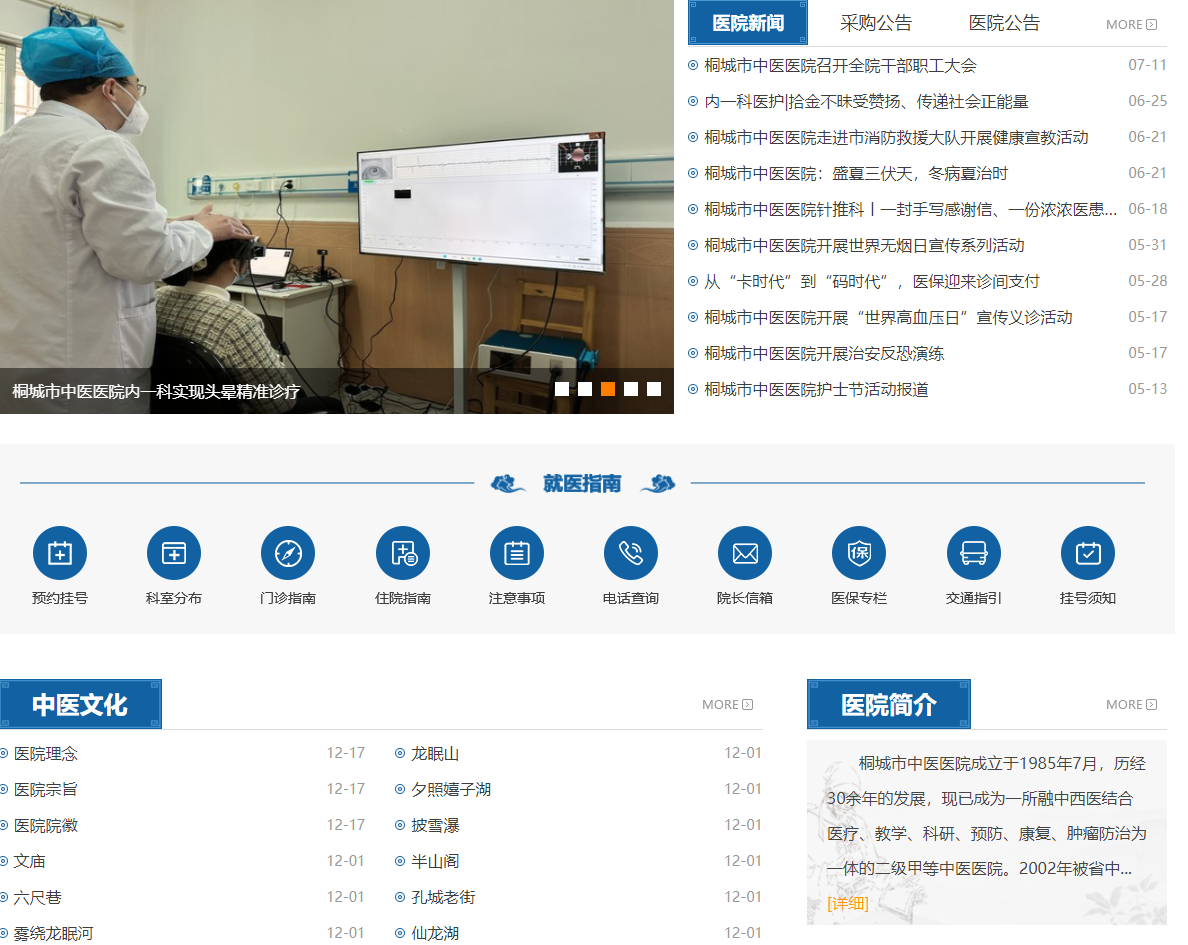The width and height of the screenshot is (1188, 945).
Task: Open 世界高血压日 宣传义诊活动 article
Action: 888,317
